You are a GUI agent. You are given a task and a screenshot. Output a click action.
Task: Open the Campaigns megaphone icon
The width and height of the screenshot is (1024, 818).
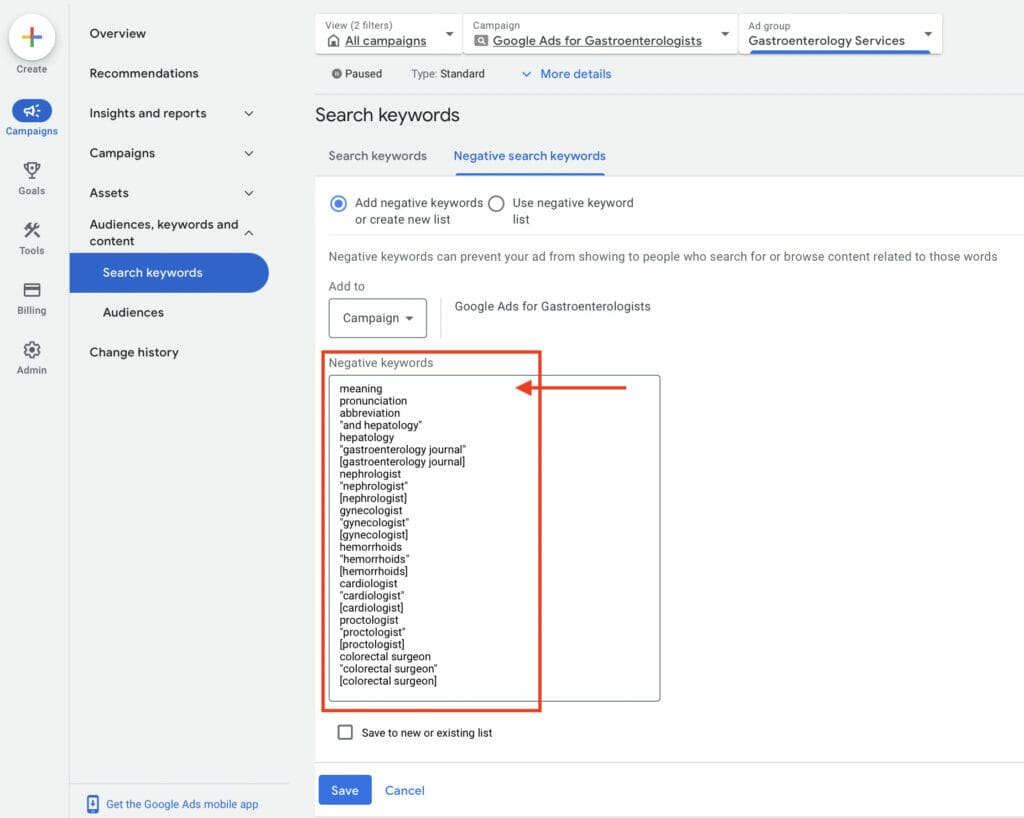[31, 111]
